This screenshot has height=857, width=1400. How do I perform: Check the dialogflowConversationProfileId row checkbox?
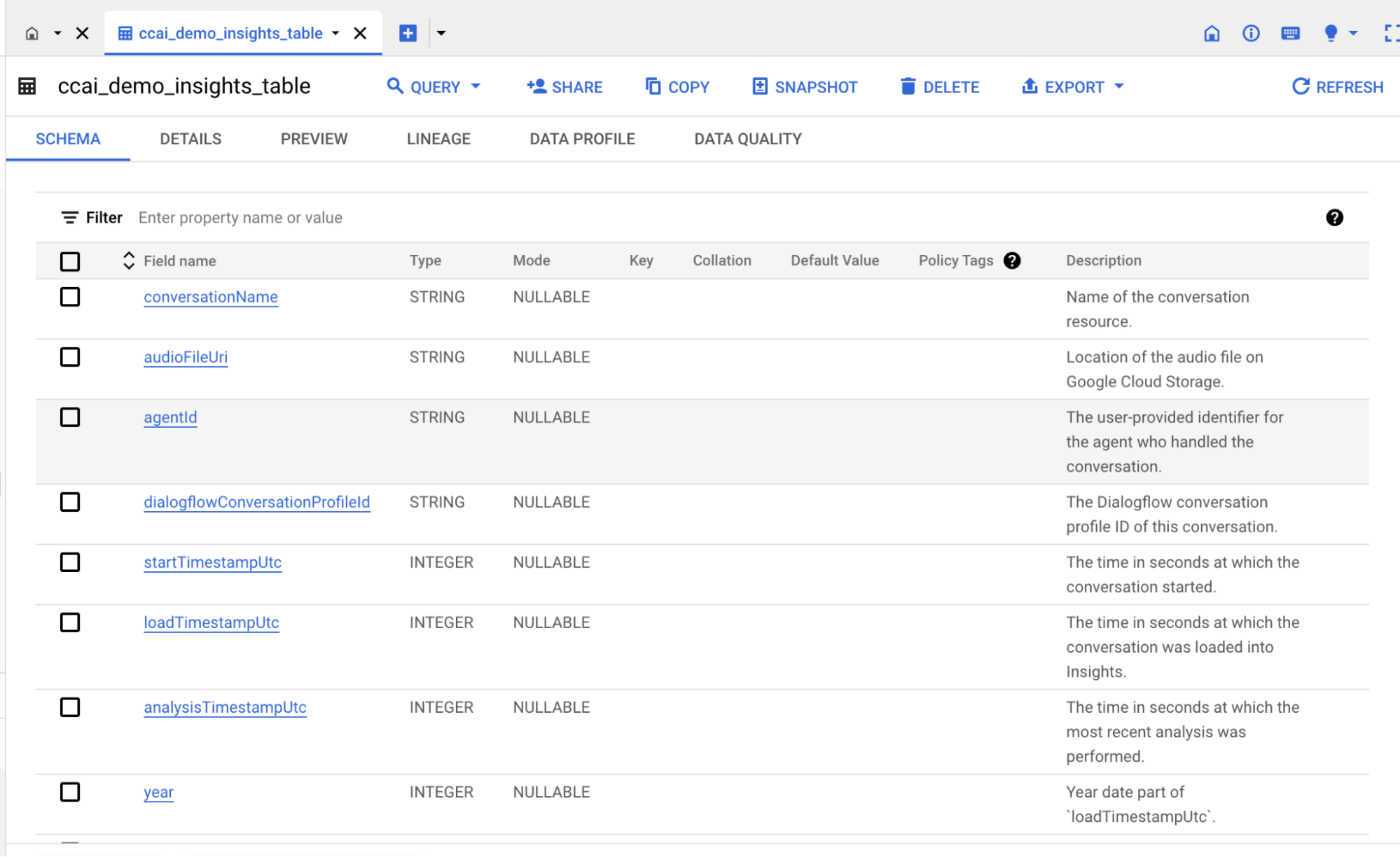point(70,502)
